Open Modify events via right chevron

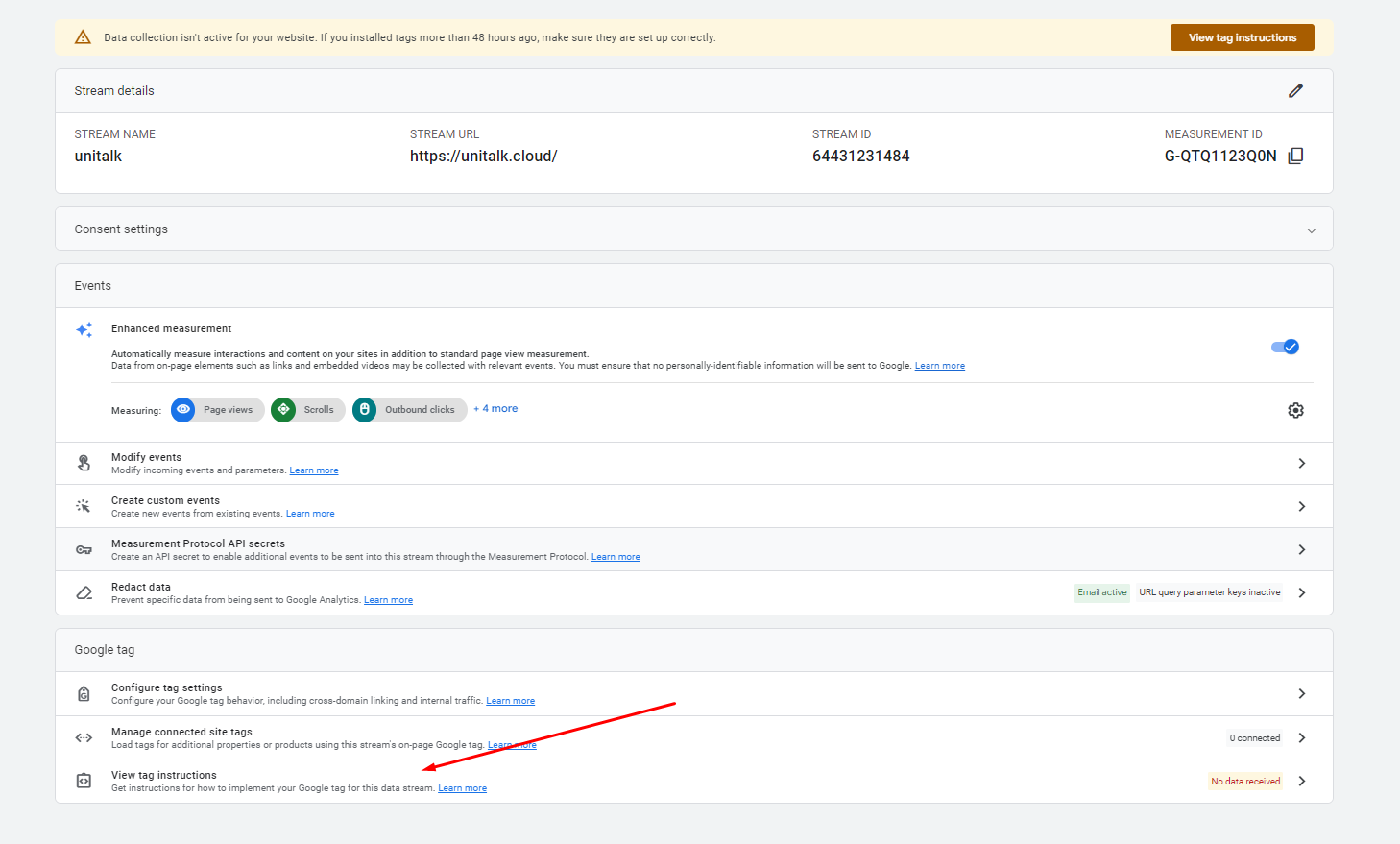point(1301,463)
